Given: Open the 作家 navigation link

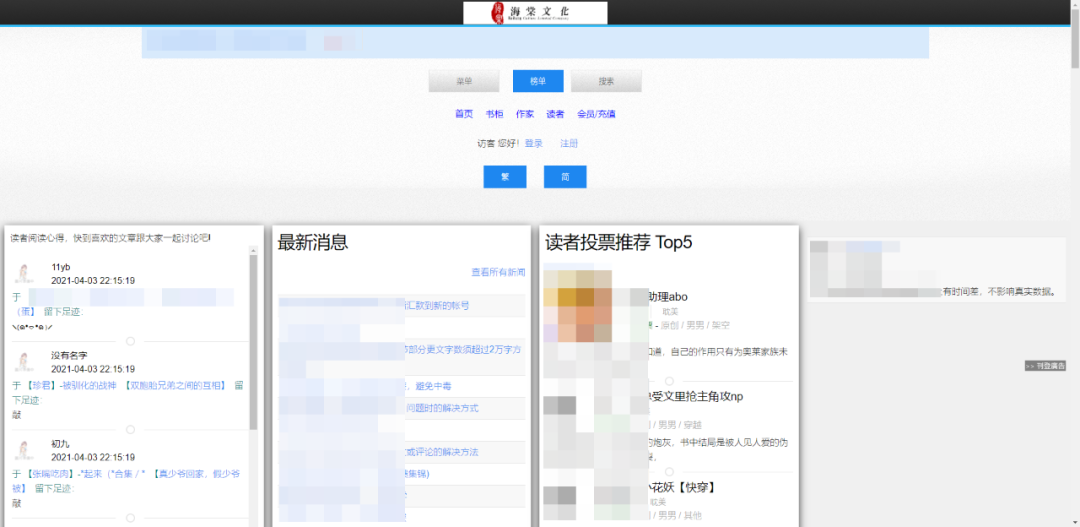Looking at the screenshot, I should tap(525, 114).
